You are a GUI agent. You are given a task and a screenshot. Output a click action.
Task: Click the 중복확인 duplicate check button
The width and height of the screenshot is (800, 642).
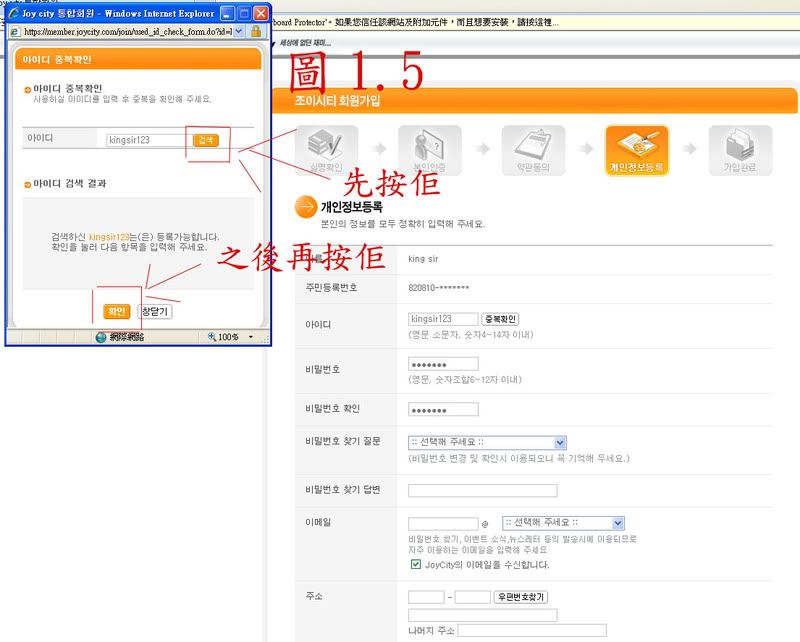(501, 319)
